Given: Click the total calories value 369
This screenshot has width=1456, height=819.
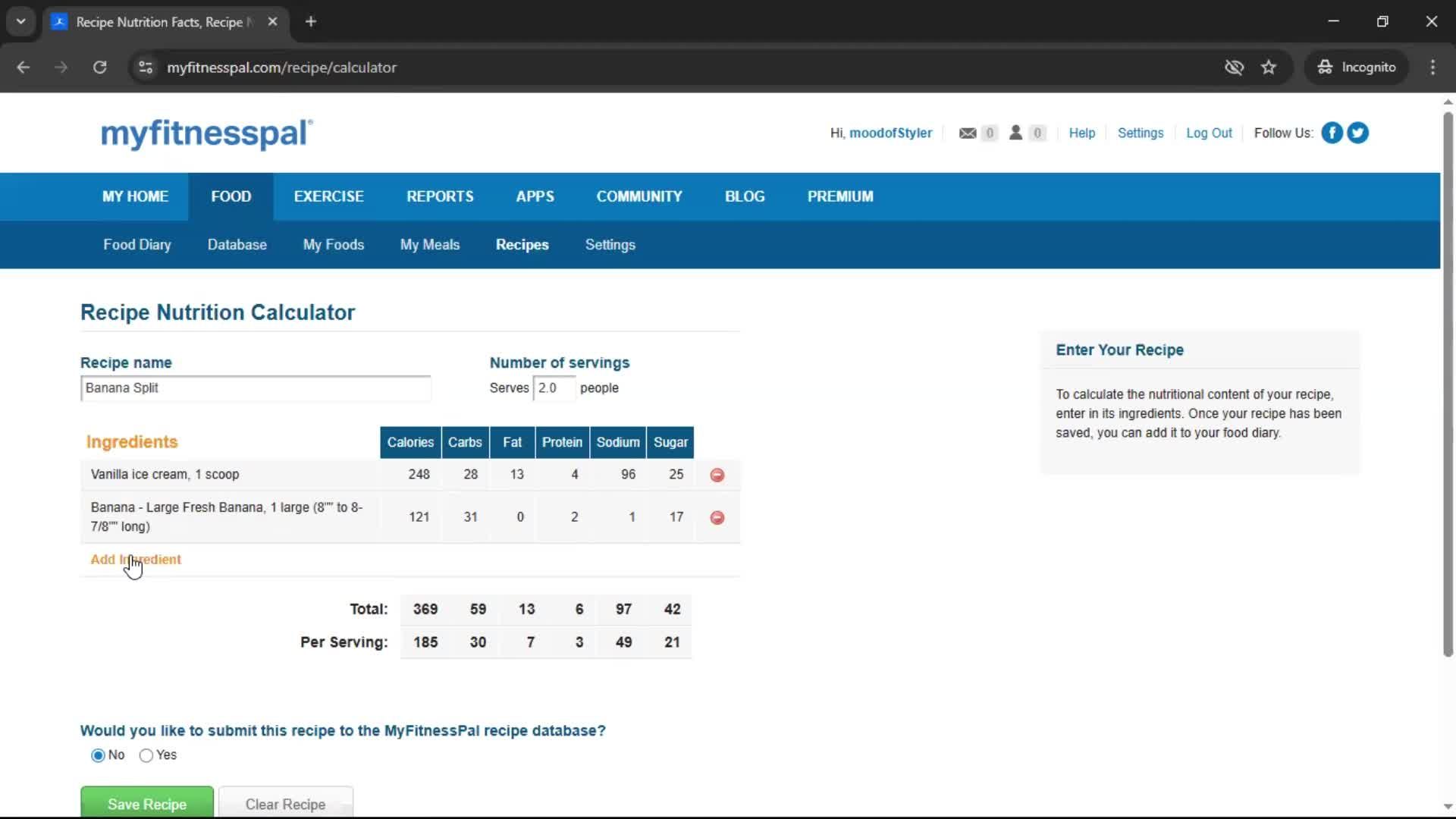Looking at the screenshot, I should 425,609.
